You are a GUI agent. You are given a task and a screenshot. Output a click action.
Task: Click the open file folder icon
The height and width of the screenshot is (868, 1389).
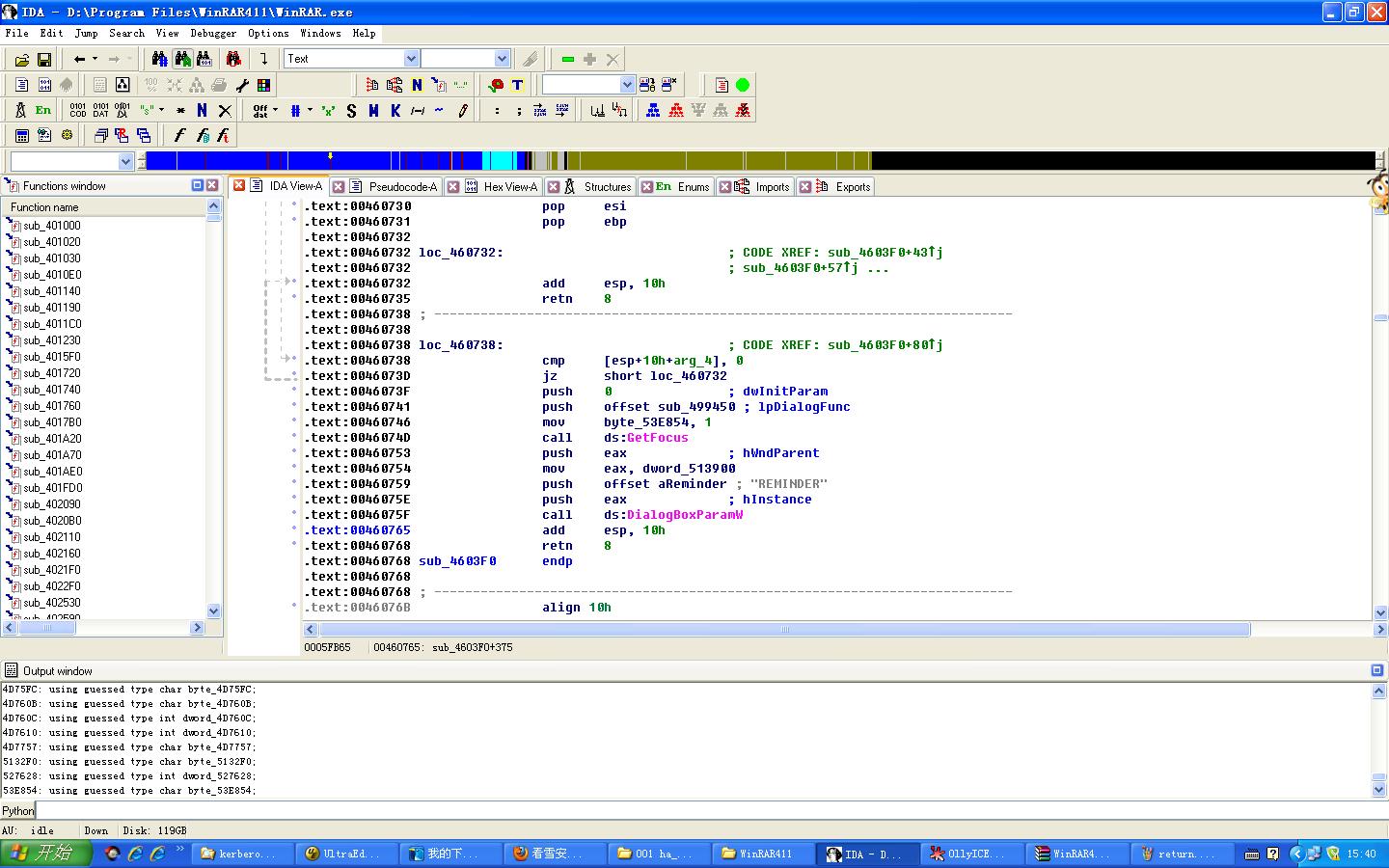(x=21, y=60)
